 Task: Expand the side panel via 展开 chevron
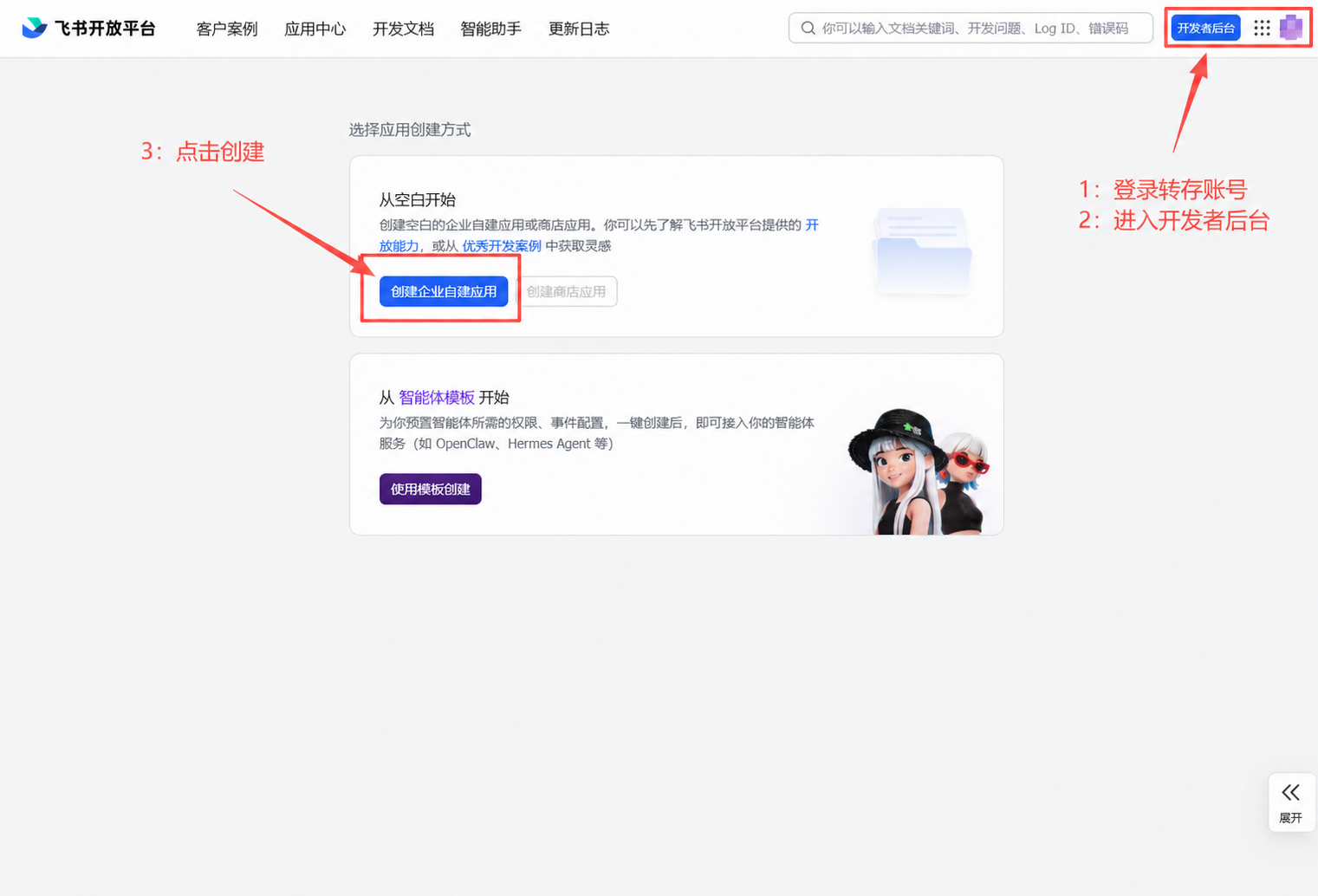click(1291, 802)
